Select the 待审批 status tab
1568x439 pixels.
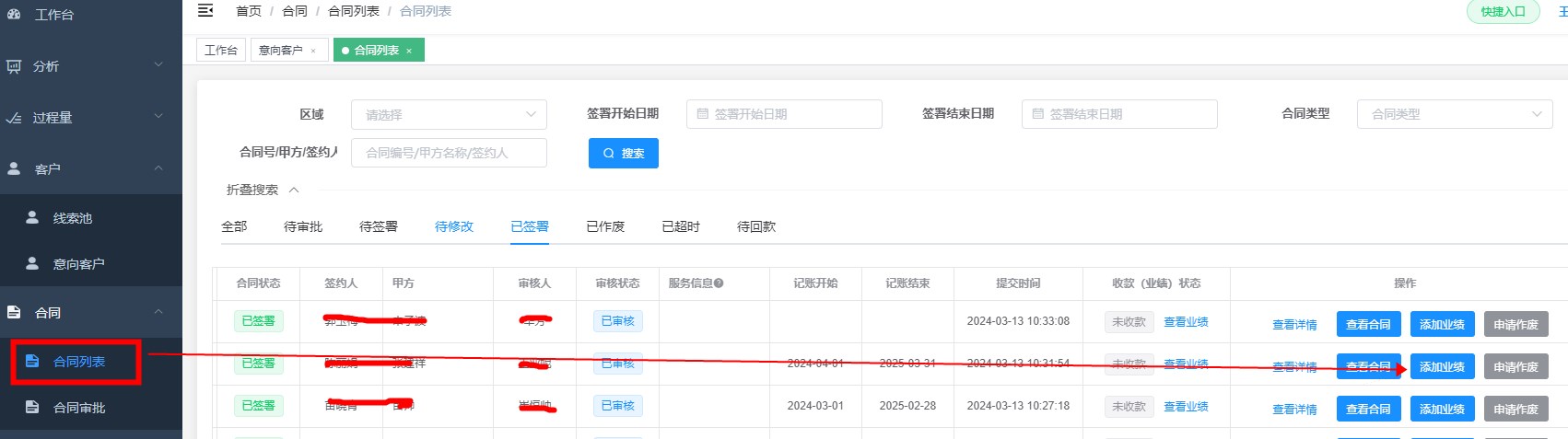[x=303, y=226]
